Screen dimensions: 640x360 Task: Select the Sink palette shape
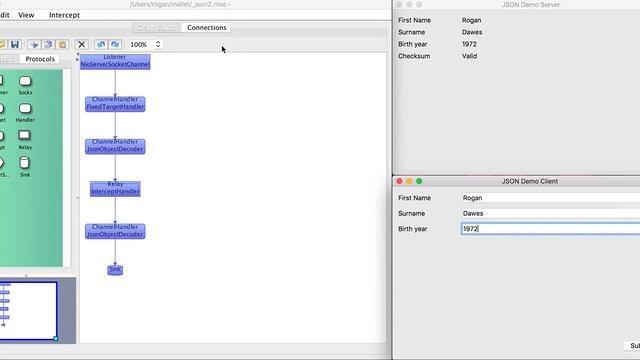pyautogui.click(x=25, y=167)
